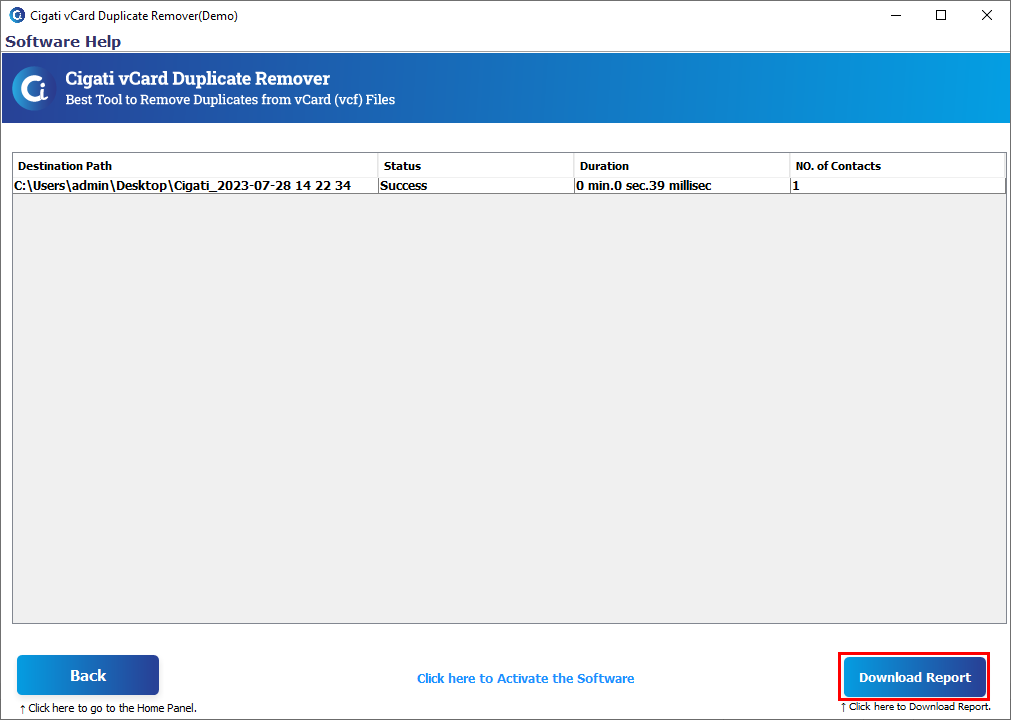This screenshot has height=720, width=1011.
Task: Minimize the Cigati window
Action: click(x=896, y=15)
